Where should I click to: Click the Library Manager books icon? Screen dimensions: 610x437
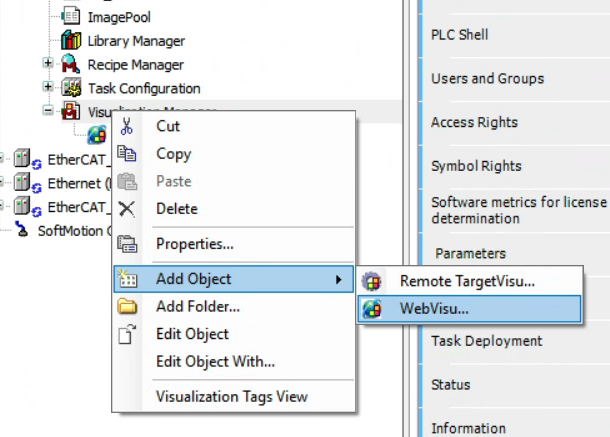pos(70,41)
